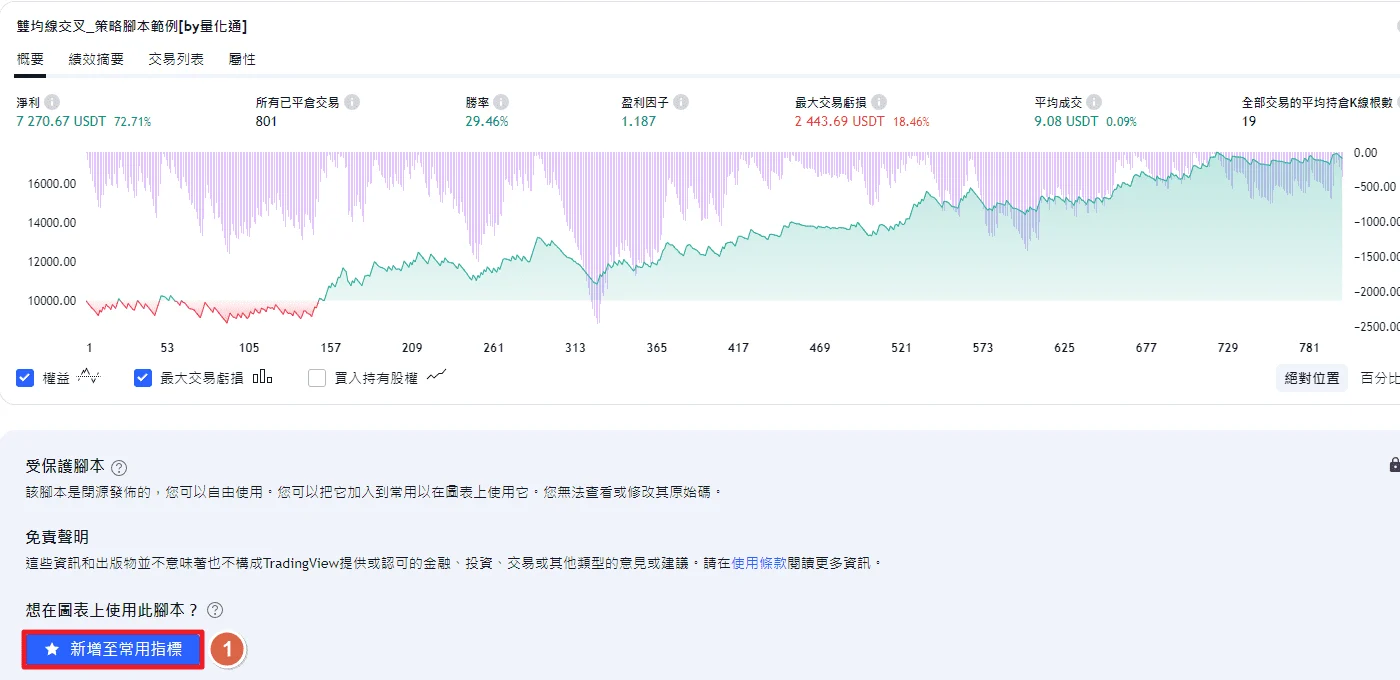Image resolution: width=1400 pixels, height=680 pixels.
Task: Click max drawdown value 2 443.69 USDT
Action: (x=840, y=121)
